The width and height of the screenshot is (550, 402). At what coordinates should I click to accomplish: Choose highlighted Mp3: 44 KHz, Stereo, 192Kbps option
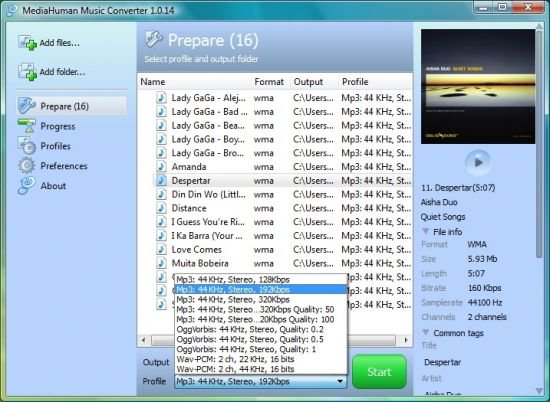click(x=261, y=289)
